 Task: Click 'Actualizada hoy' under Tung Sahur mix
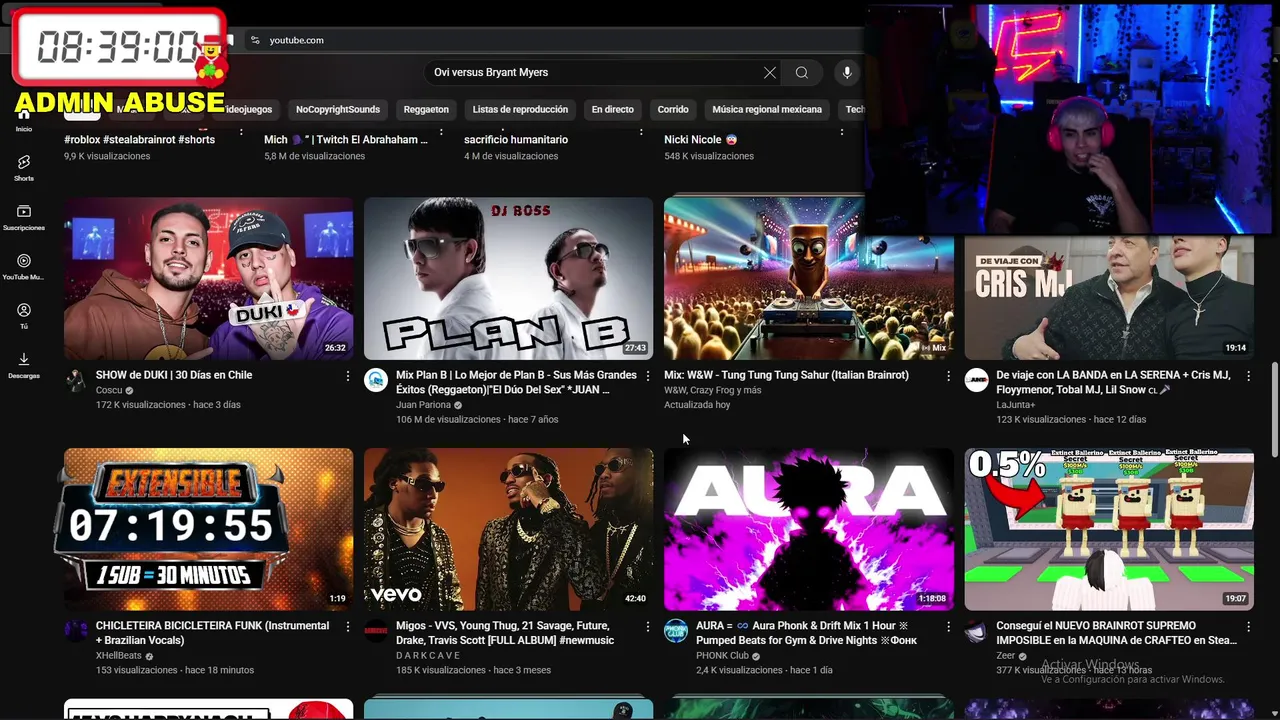click(x=697, y=405)
